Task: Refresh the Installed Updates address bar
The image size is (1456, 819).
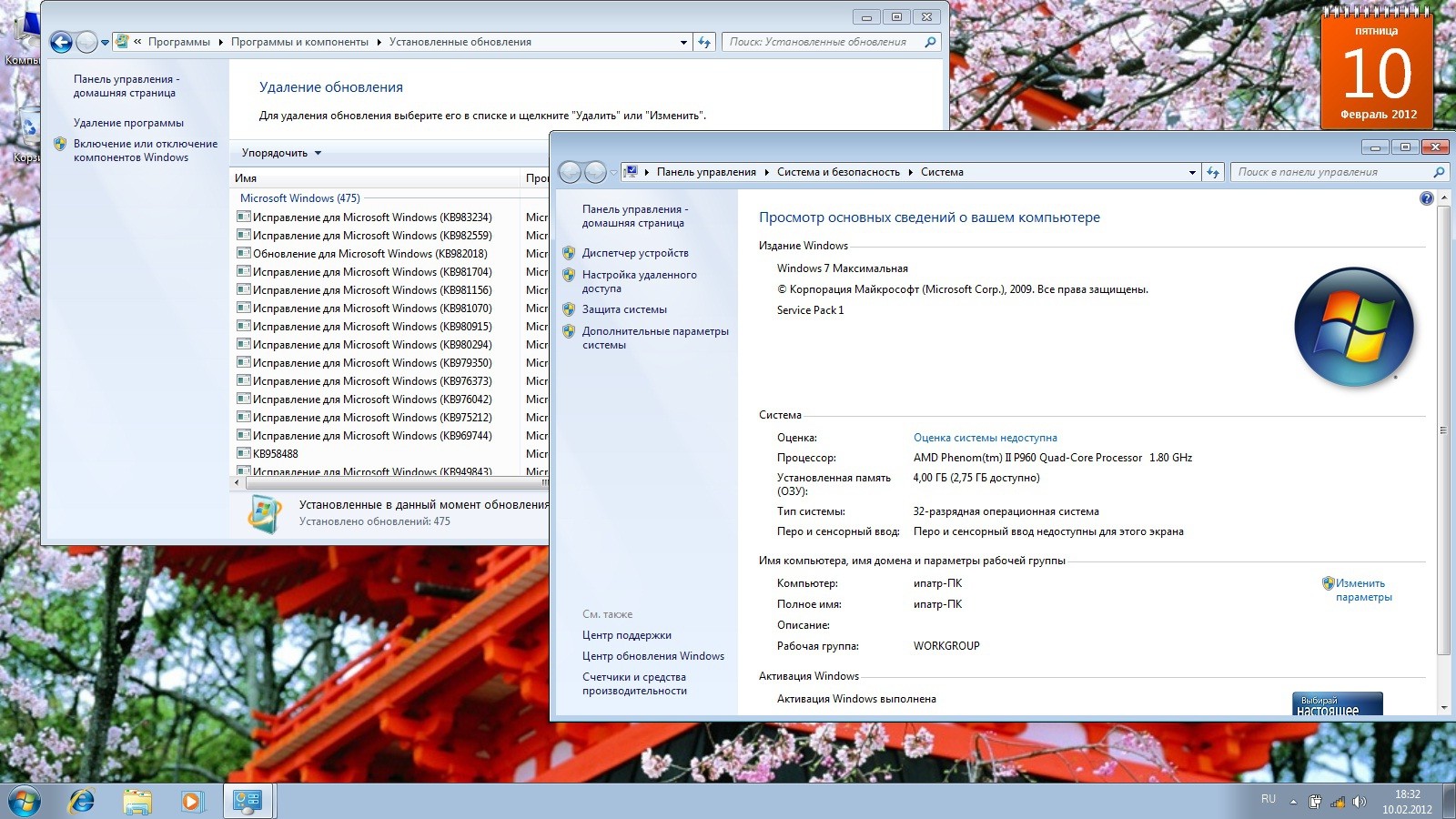Action: [x=704, y=42]
